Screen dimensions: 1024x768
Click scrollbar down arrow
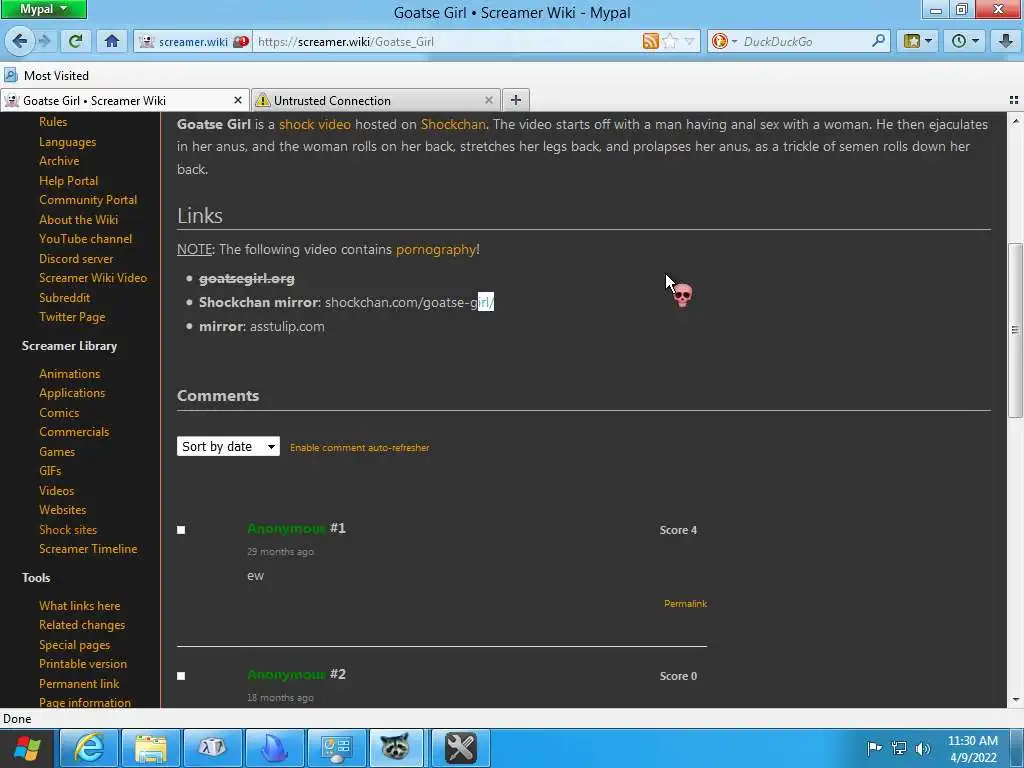1015,700
